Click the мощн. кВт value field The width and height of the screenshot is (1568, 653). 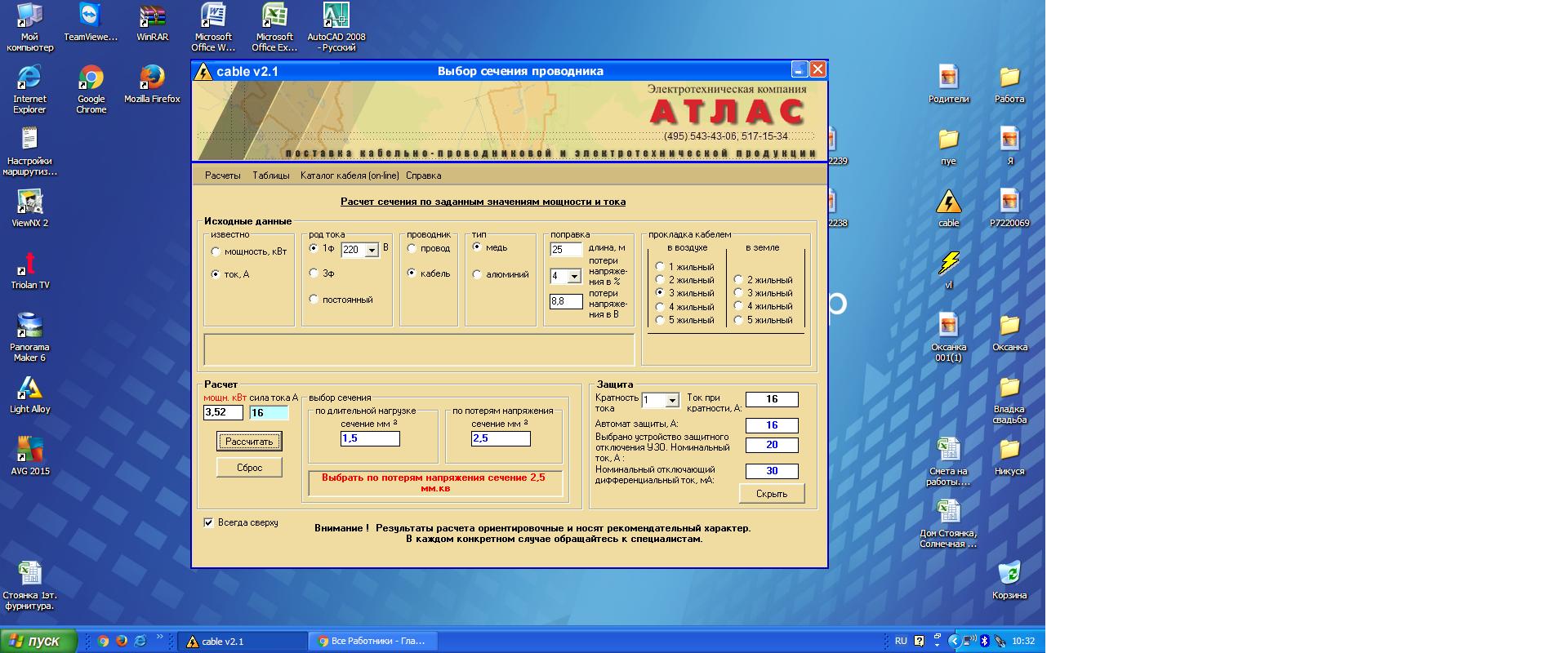coord(223,412)
